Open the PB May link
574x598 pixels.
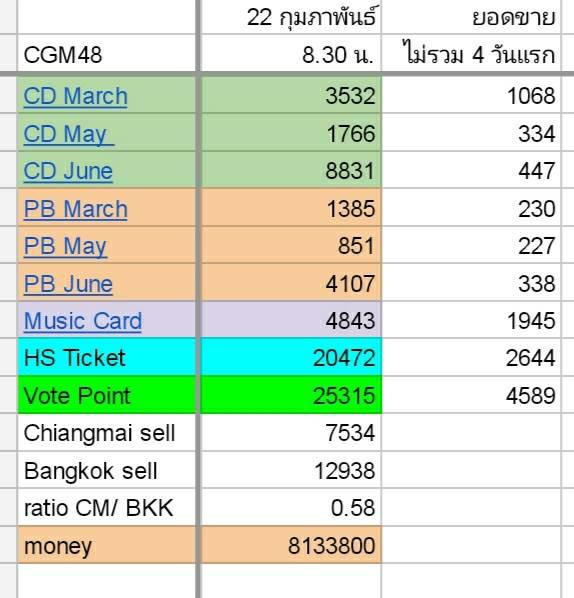click(65, 246)
